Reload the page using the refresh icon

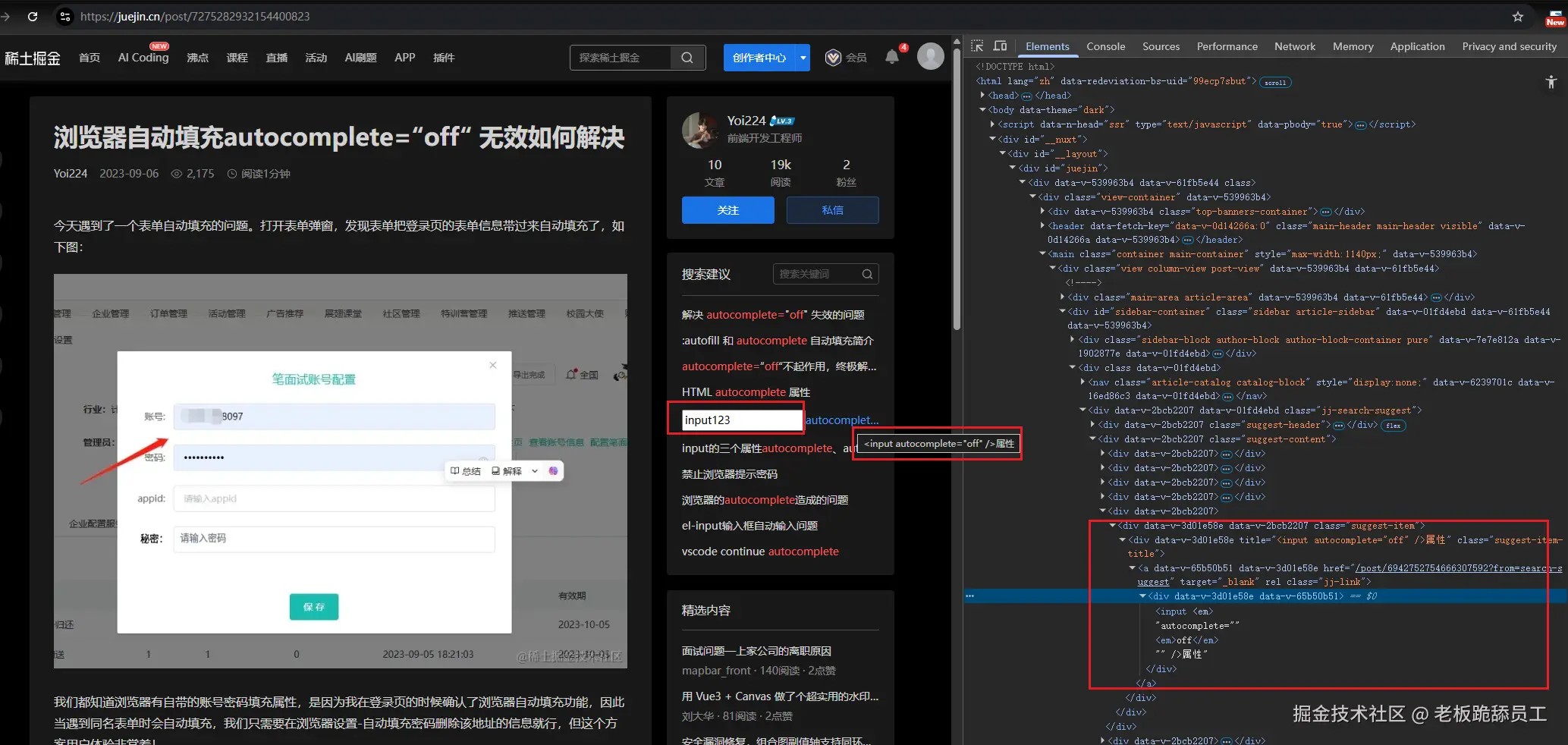[x=32, y=17]
